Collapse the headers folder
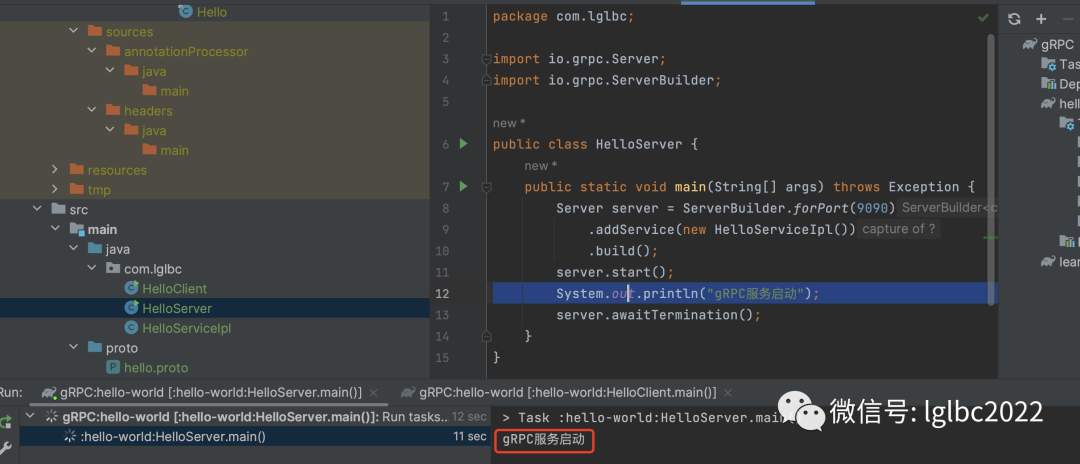This screenshot has height=464, width=1080. 92,110
